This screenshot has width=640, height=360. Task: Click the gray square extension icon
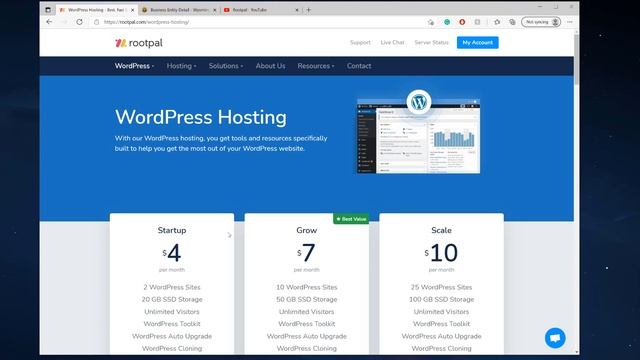point(477,22)
